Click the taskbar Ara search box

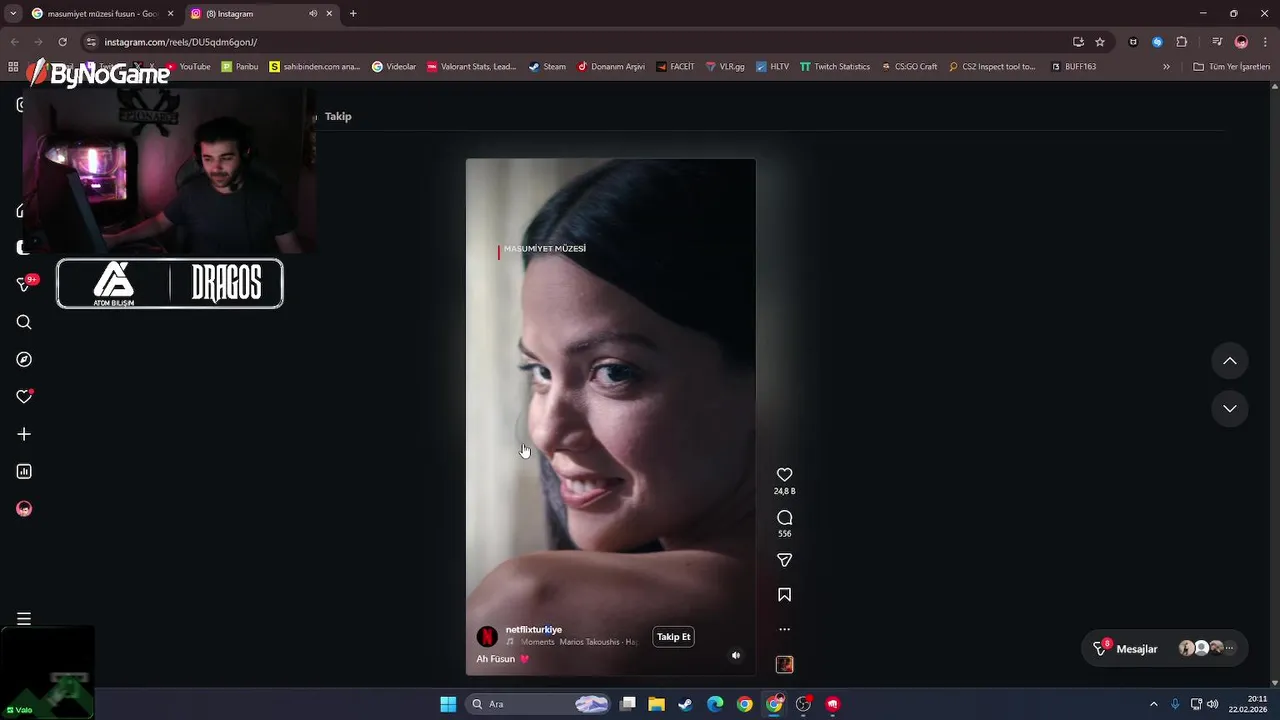pos(540,704)
